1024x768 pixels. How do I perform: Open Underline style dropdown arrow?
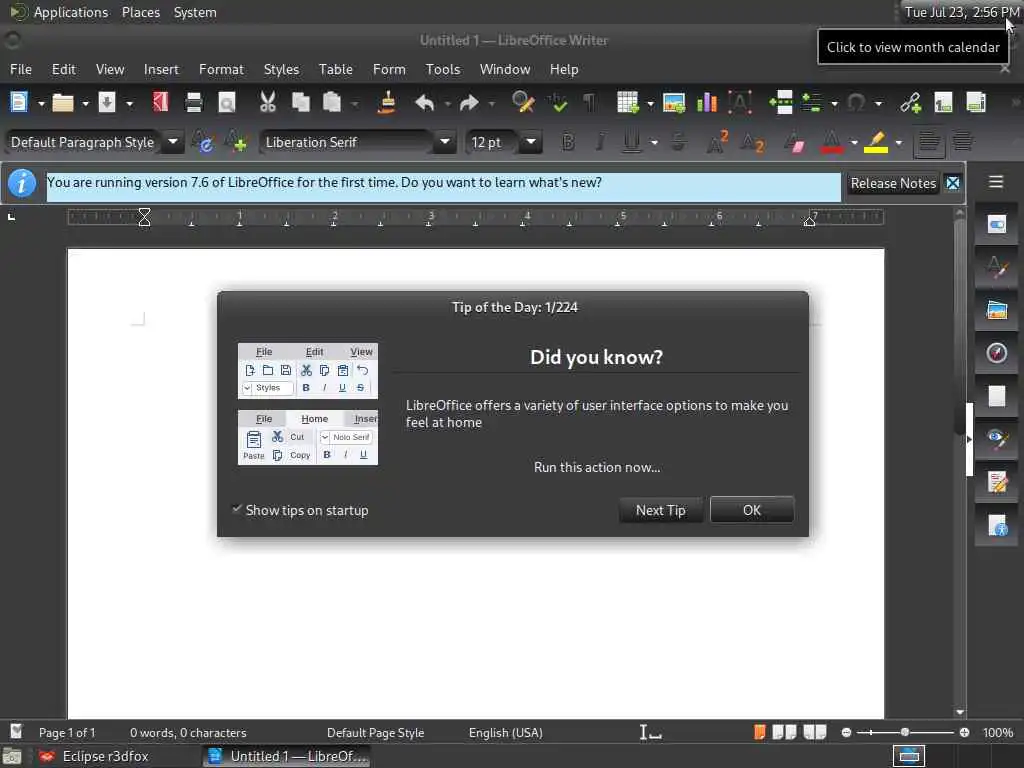[654, 142]
